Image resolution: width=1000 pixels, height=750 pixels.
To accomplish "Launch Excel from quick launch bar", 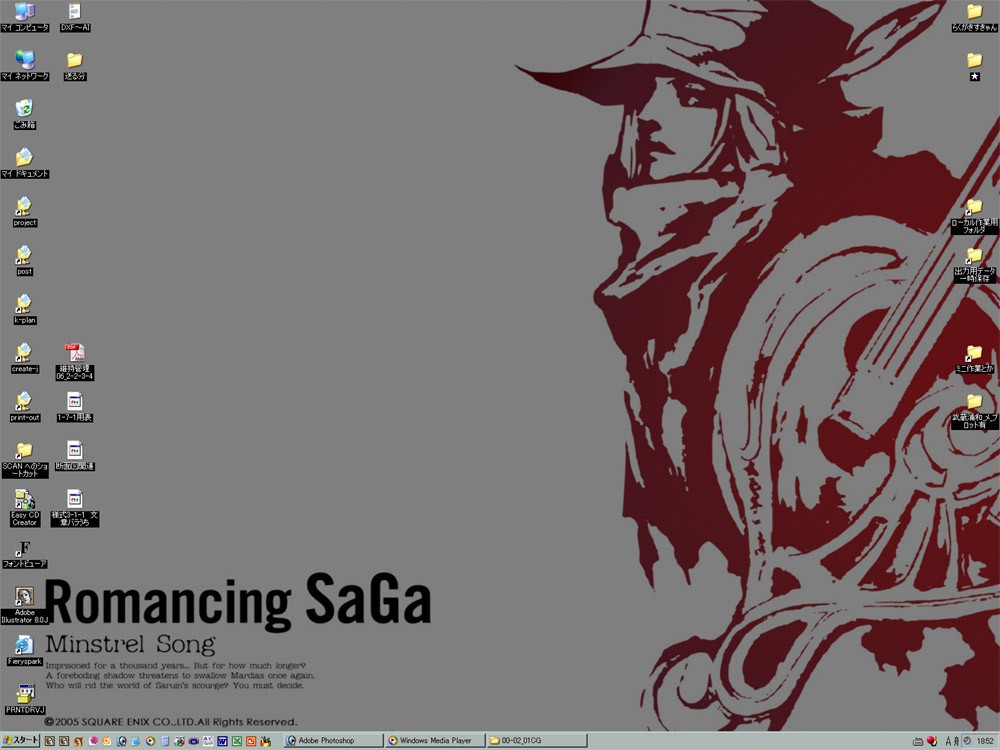I will click(237, 741).
